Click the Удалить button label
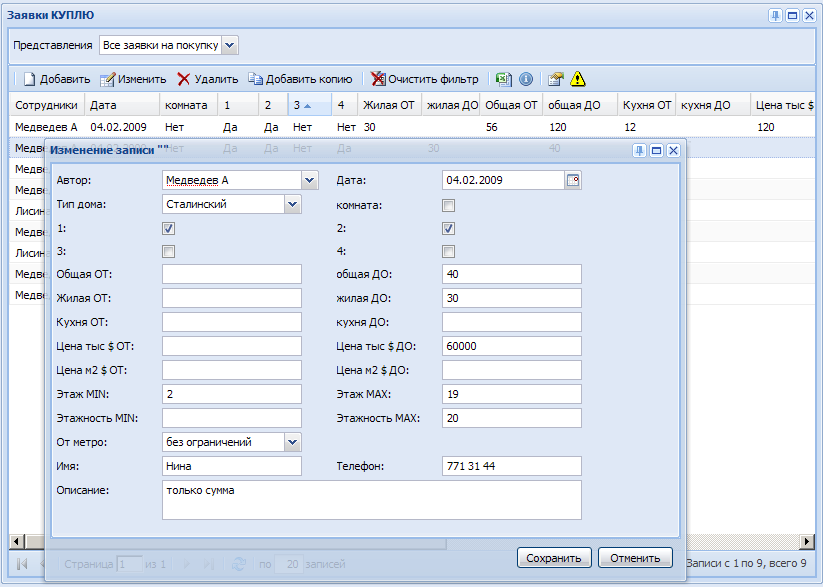Viewport: 823px width, 587px height. (x=216, y=79)
